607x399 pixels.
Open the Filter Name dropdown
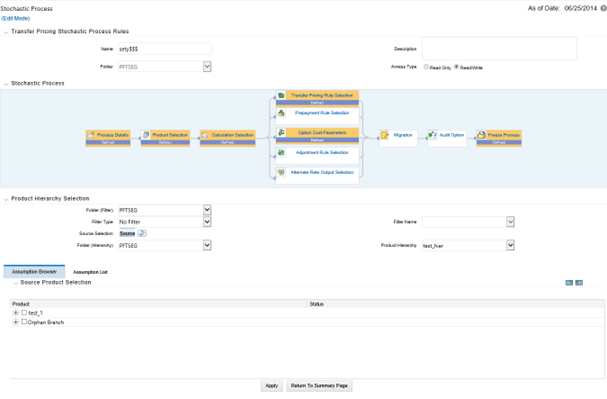click(510, 222)
